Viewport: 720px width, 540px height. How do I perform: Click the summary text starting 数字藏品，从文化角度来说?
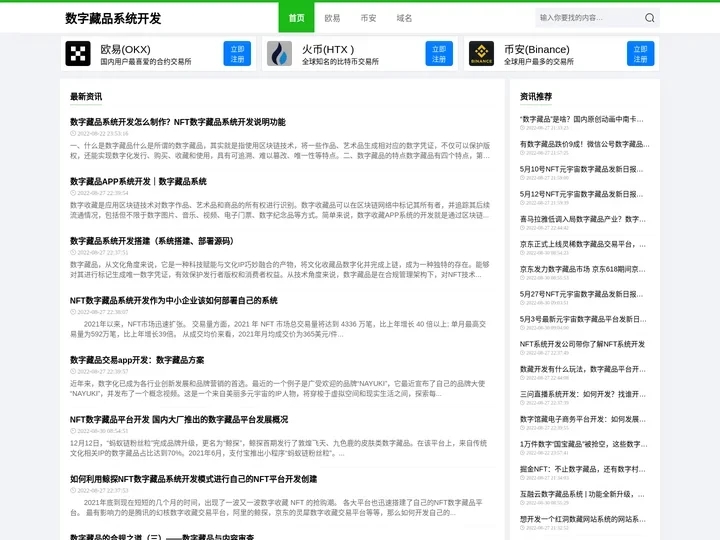pyautogui.click(x=280, y=270)
